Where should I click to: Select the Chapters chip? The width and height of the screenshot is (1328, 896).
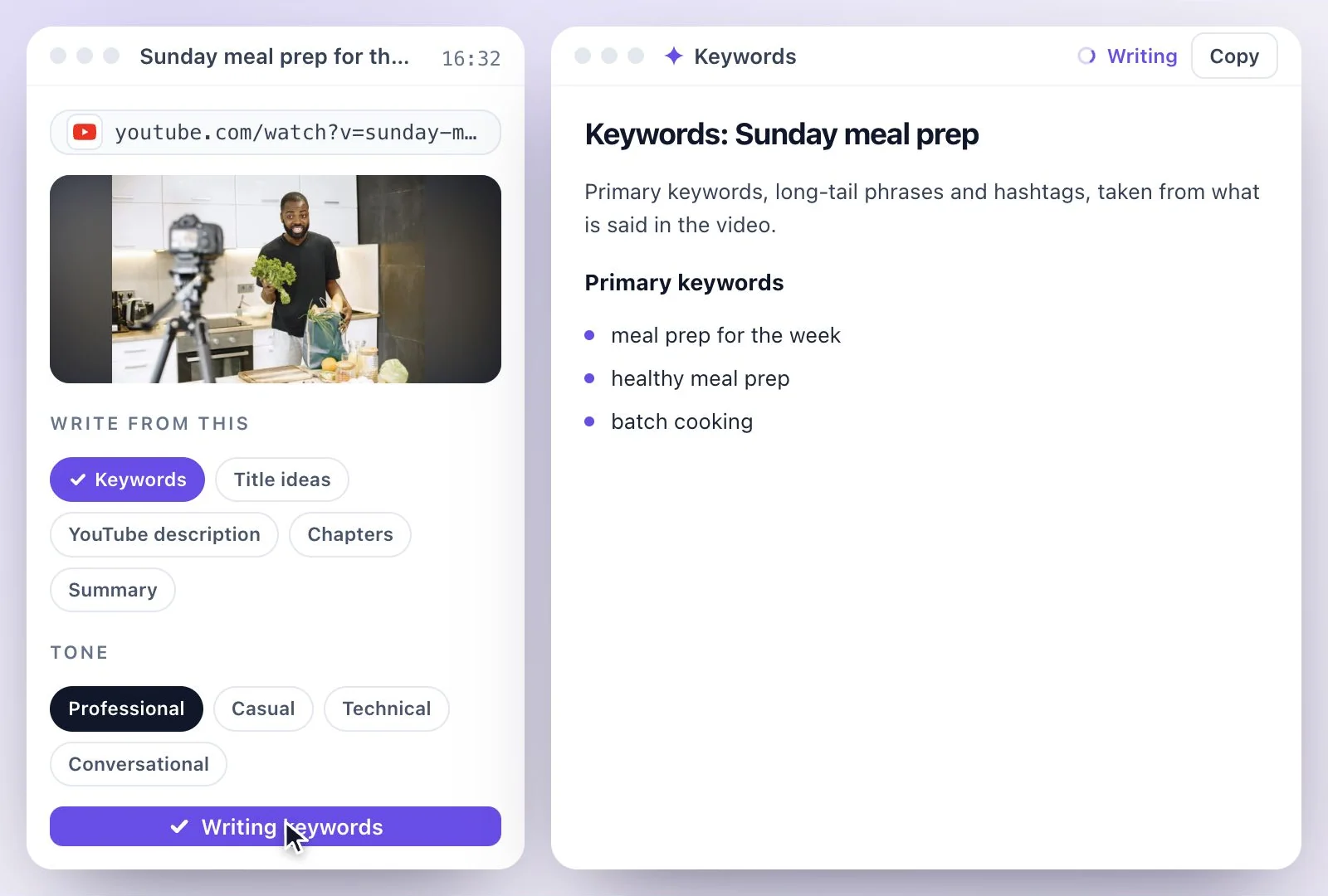[350, 534]
